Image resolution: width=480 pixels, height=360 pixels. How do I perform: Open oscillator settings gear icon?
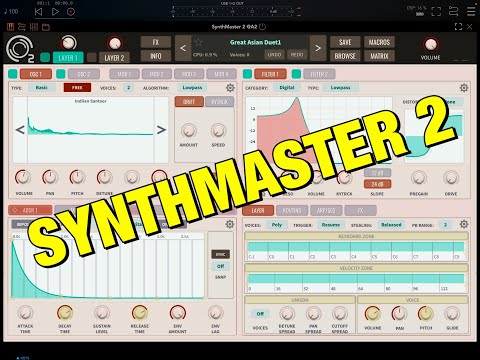coord(230,88)
